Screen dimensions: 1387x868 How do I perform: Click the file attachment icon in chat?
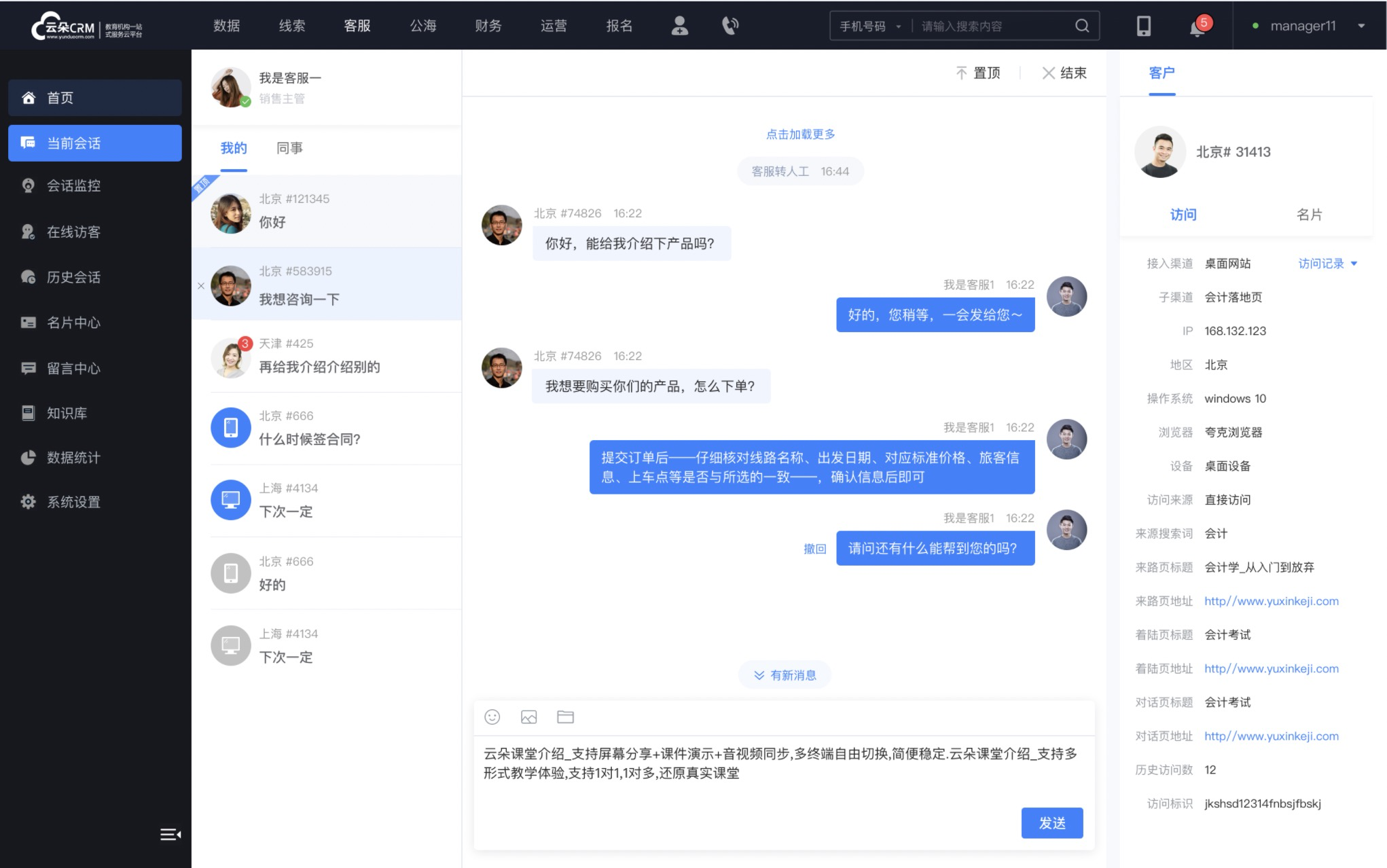(x=565, y=716)
